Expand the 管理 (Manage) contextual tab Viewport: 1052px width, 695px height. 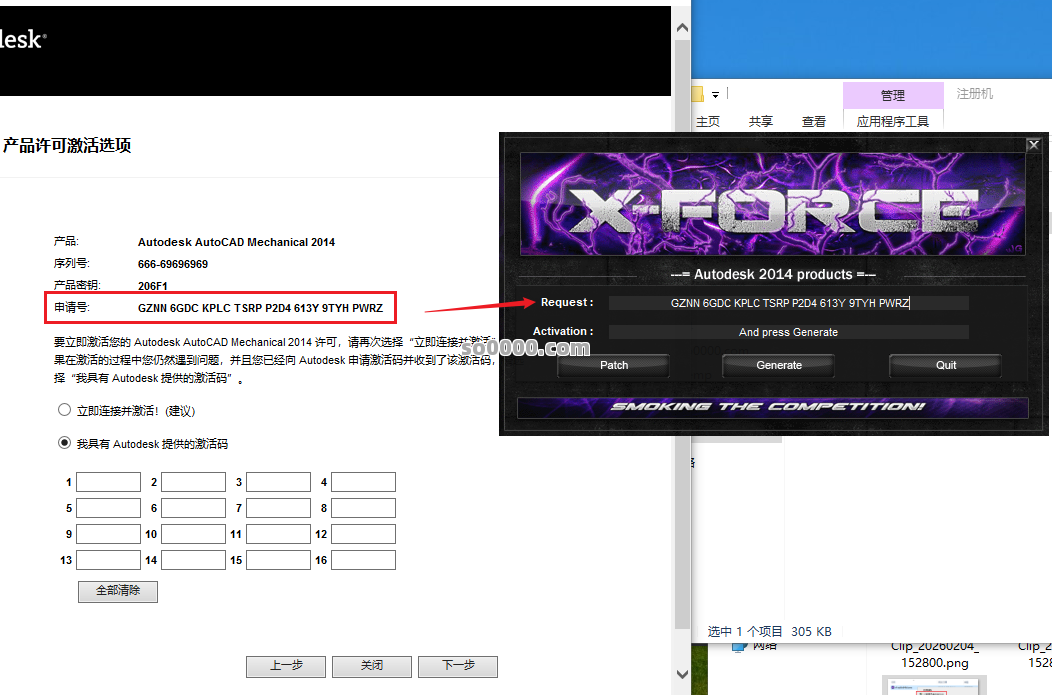892,95
